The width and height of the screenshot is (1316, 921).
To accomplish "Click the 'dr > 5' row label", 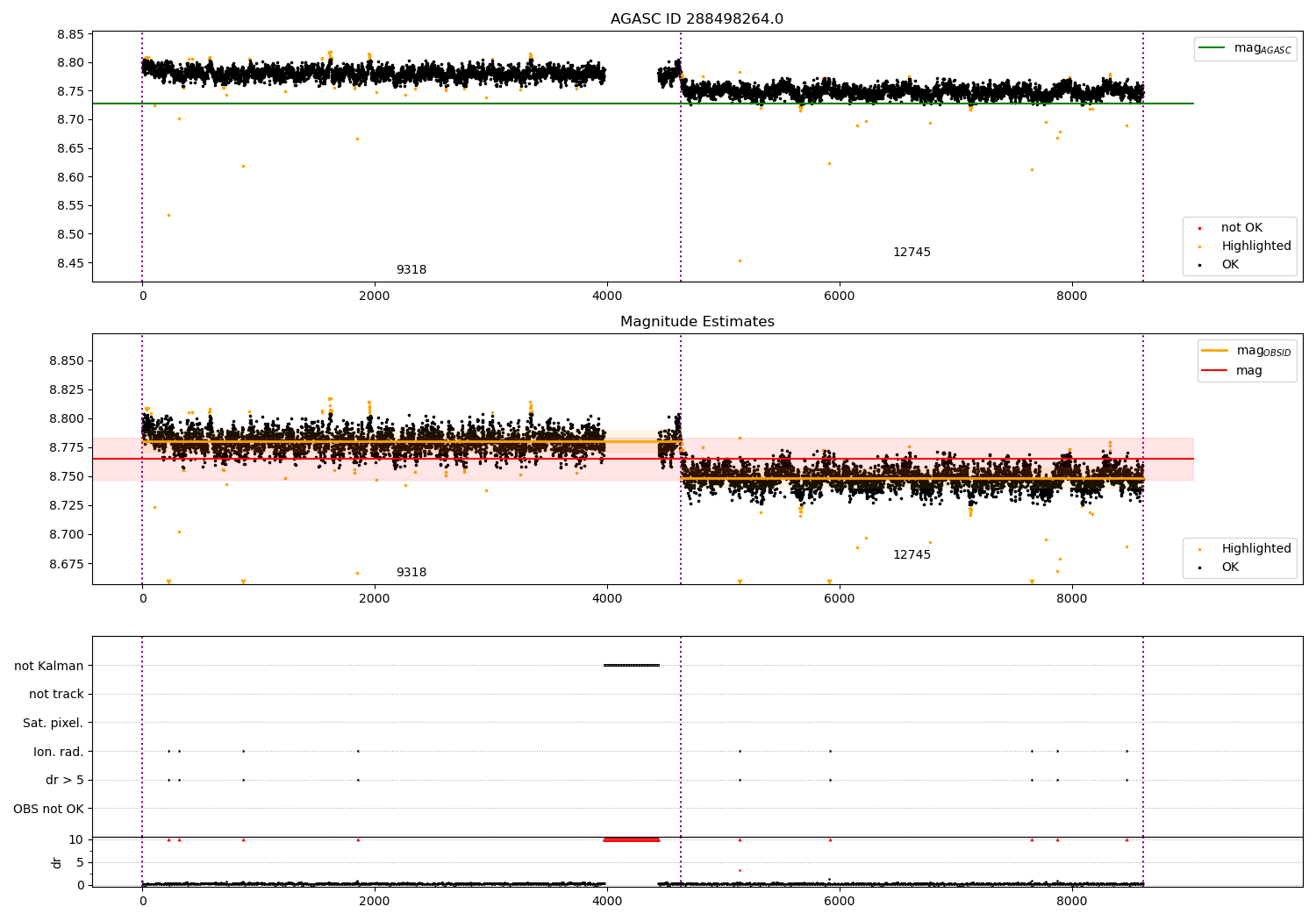I will (x=65, y=780).
